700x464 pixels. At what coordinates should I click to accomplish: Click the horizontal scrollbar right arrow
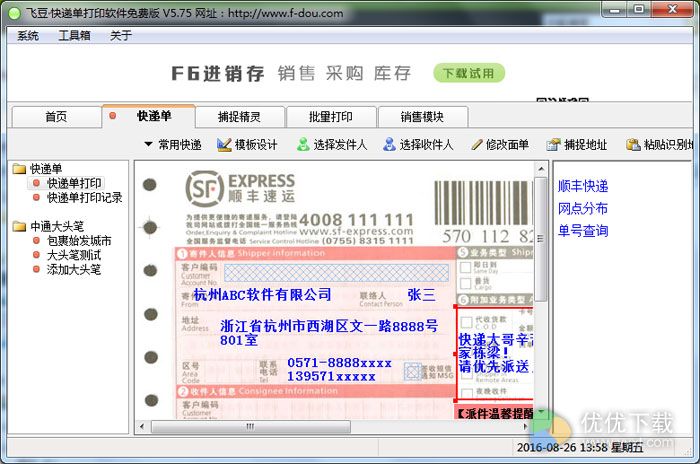coord(526,426)
